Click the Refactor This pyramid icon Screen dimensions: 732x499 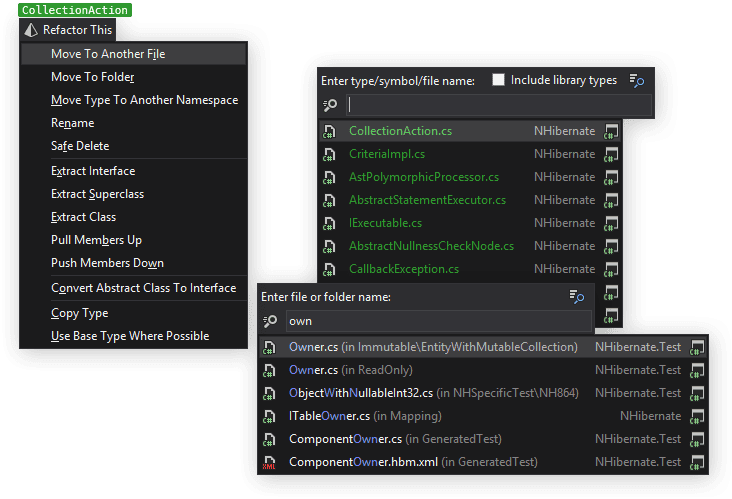[x=31, y=30]
